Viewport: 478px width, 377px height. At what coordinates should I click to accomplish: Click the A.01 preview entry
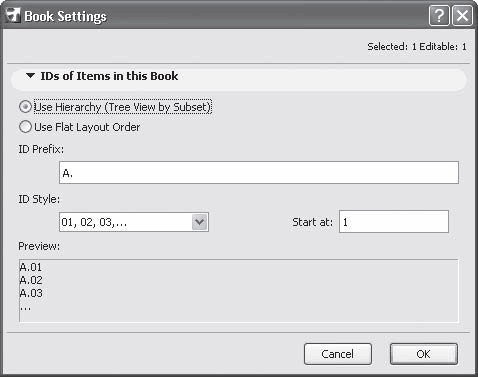[x=31, y=267]
